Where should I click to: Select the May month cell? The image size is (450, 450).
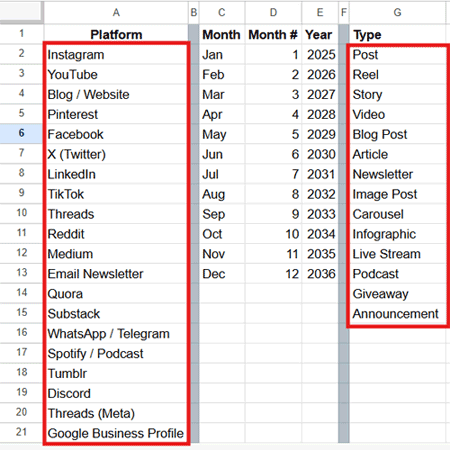tap(222, 134)
